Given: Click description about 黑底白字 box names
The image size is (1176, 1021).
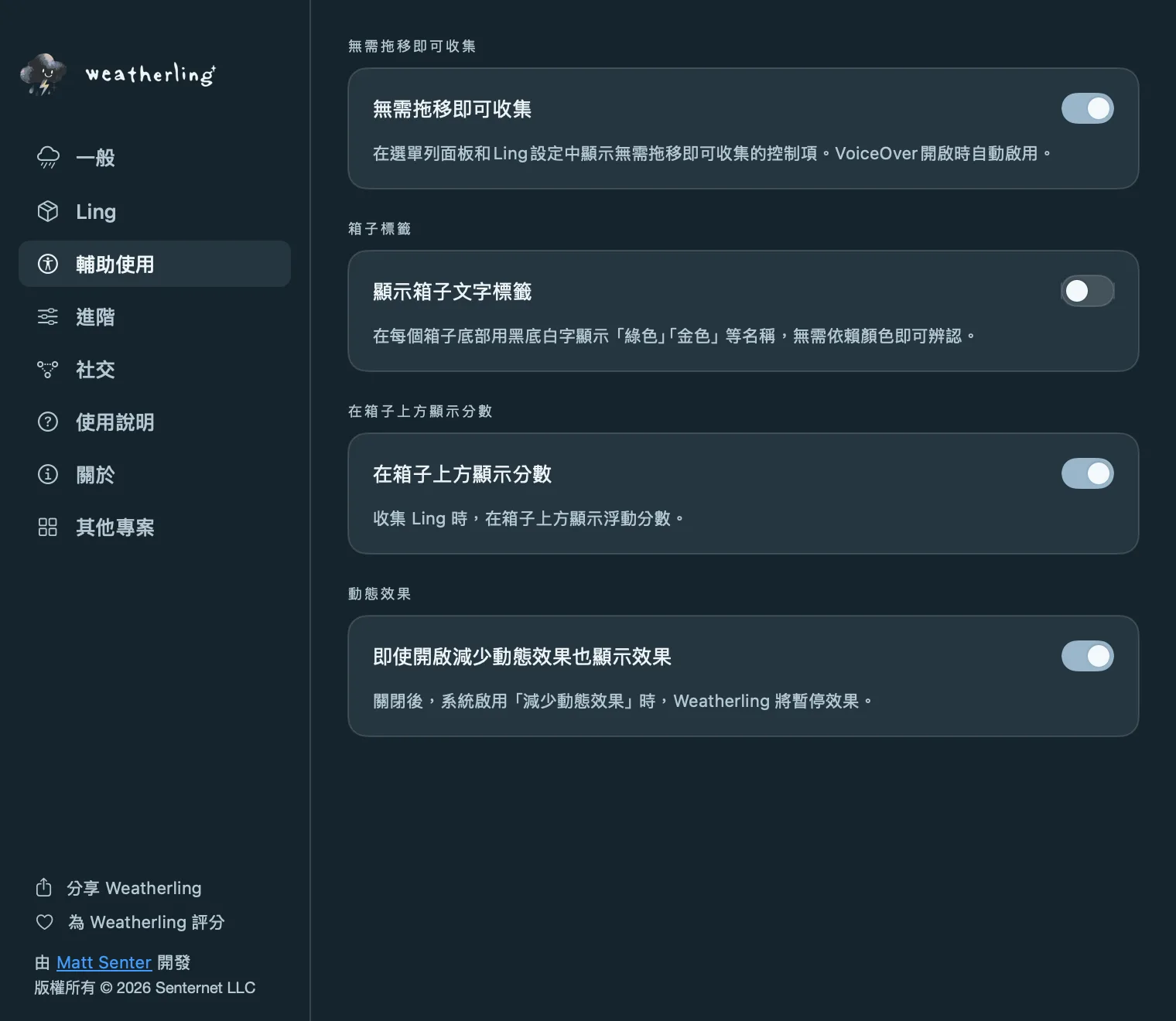Looking at the screenshot, I should pos(674,336).
